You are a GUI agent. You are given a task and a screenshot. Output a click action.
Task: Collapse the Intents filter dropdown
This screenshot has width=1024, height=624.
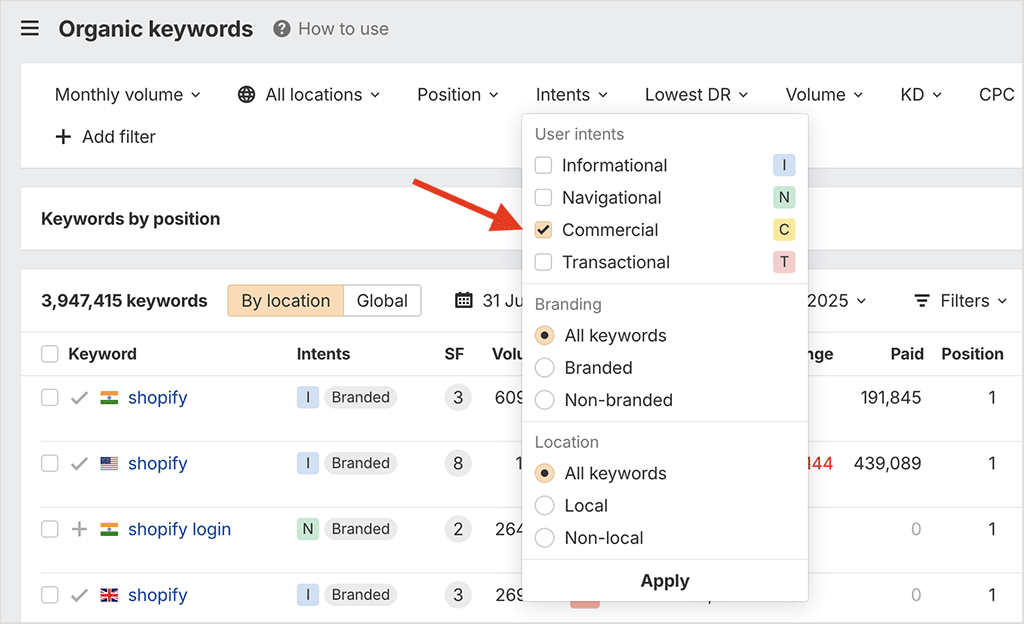[572, 95]
